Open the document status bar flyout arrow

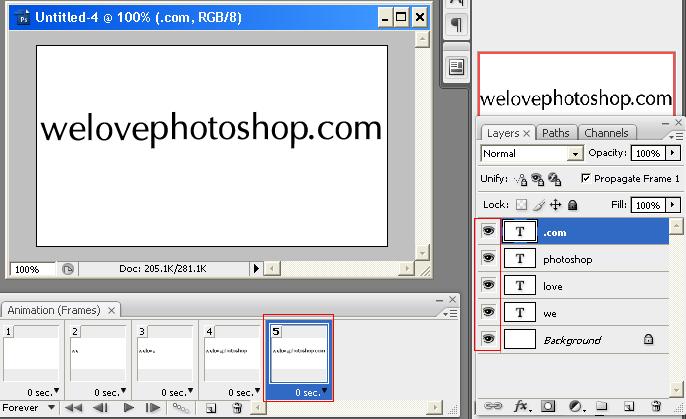pyautogui.click(x=256, y=269)
